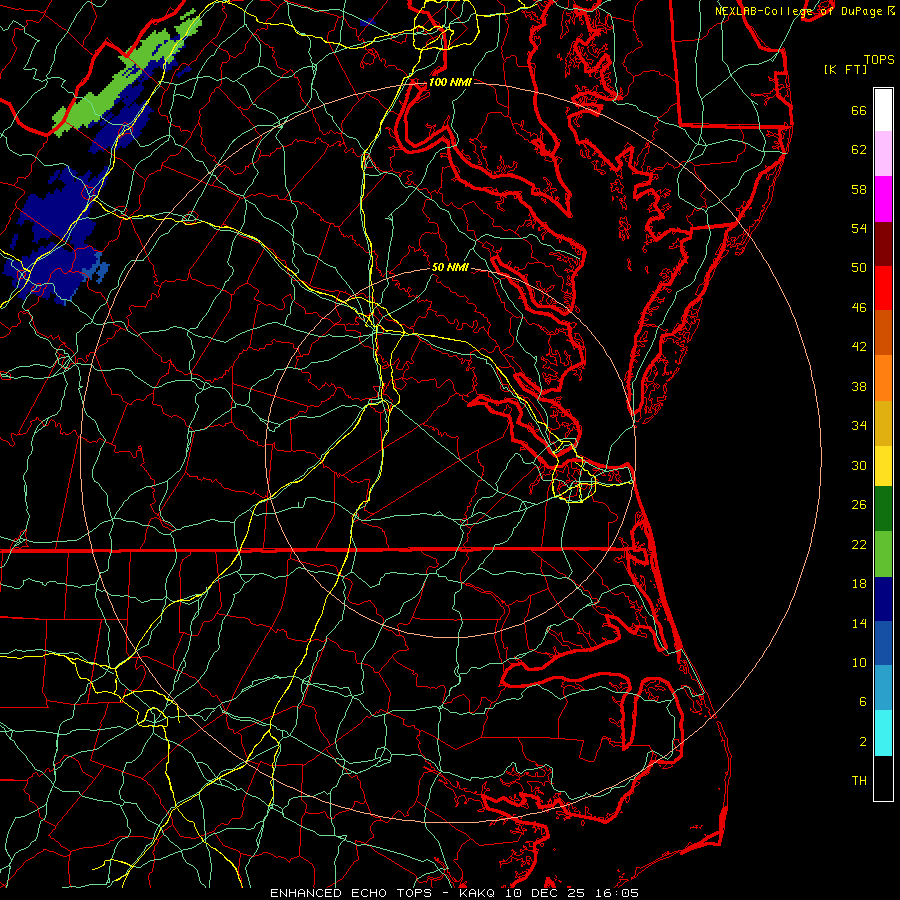
Task: Click the legend value '66'
Action: (x=859, y=110)
